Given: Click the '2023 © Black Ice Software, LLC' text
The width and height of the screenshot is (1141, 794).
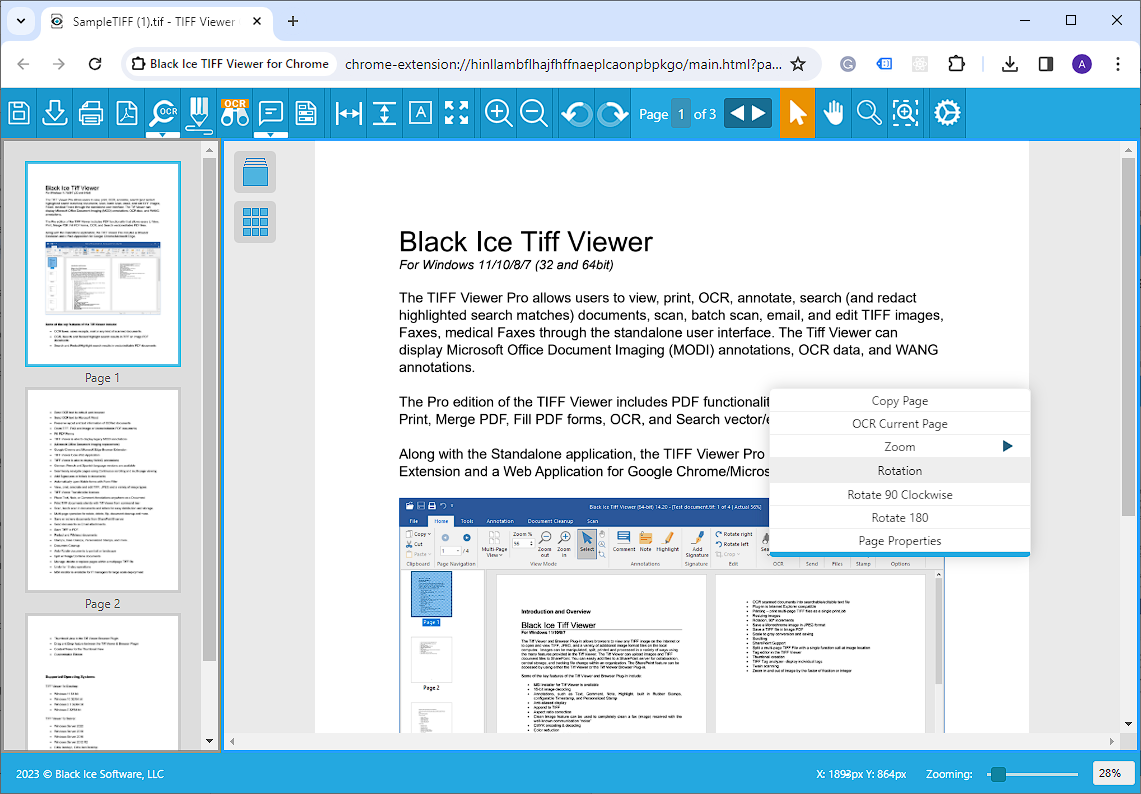Looking at the screenshot, I should (x=90, y=774).
